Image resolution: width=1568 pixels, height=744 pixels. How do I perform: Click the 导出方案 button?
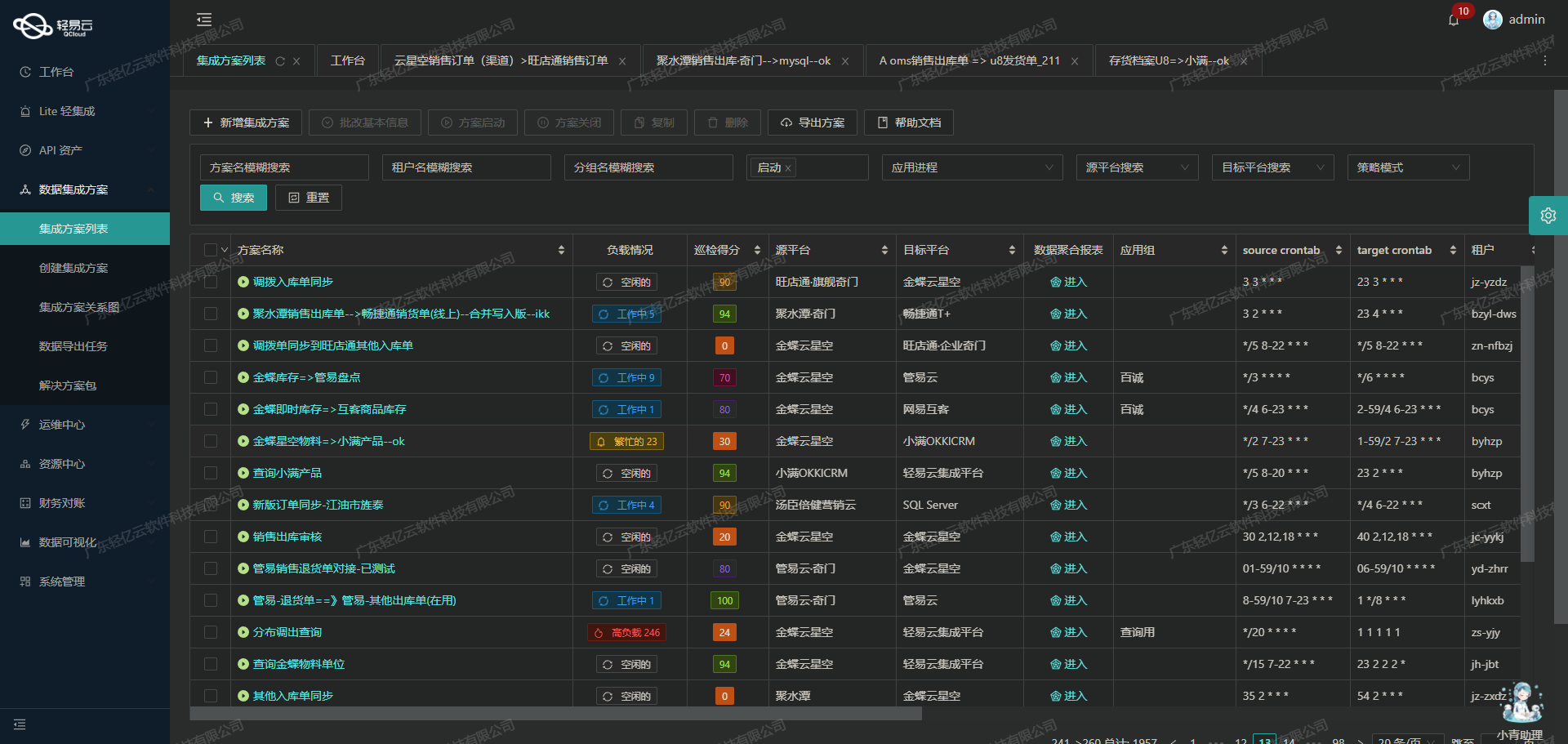pos(813,123)
